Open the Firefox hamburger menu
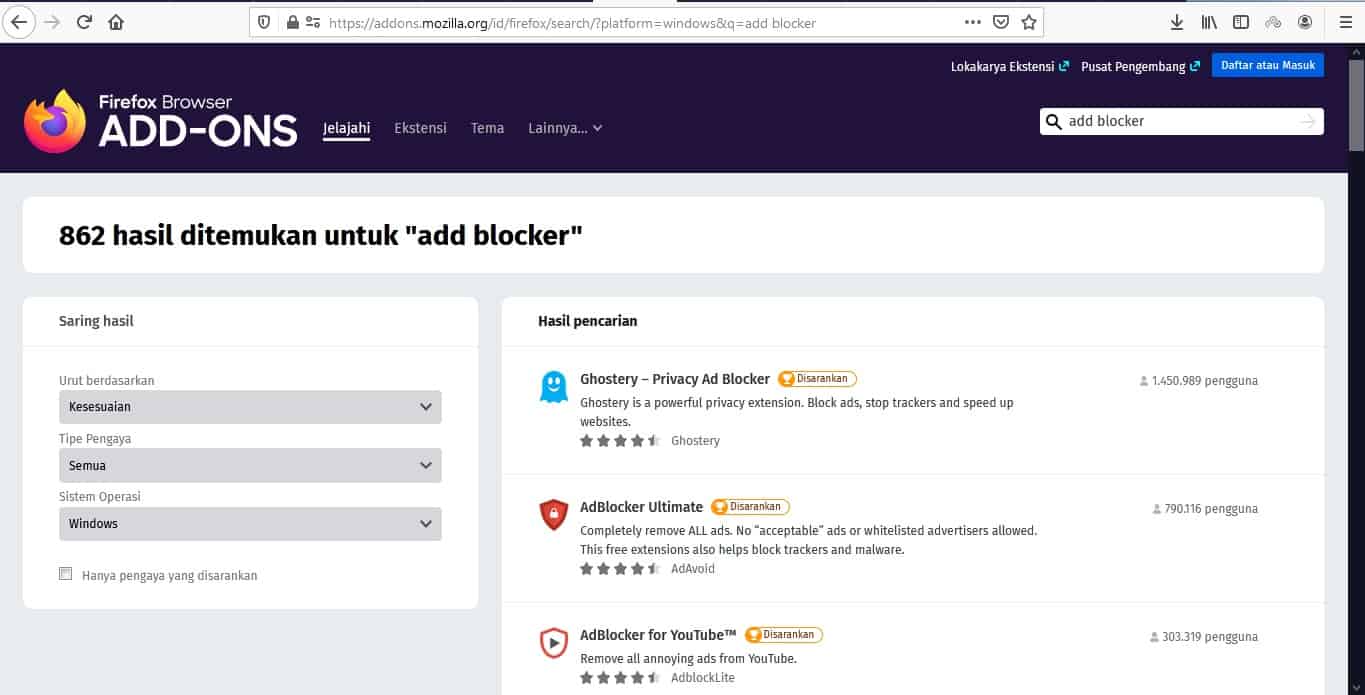Viewport: 1365px width, 695px height. (1345, 22)
